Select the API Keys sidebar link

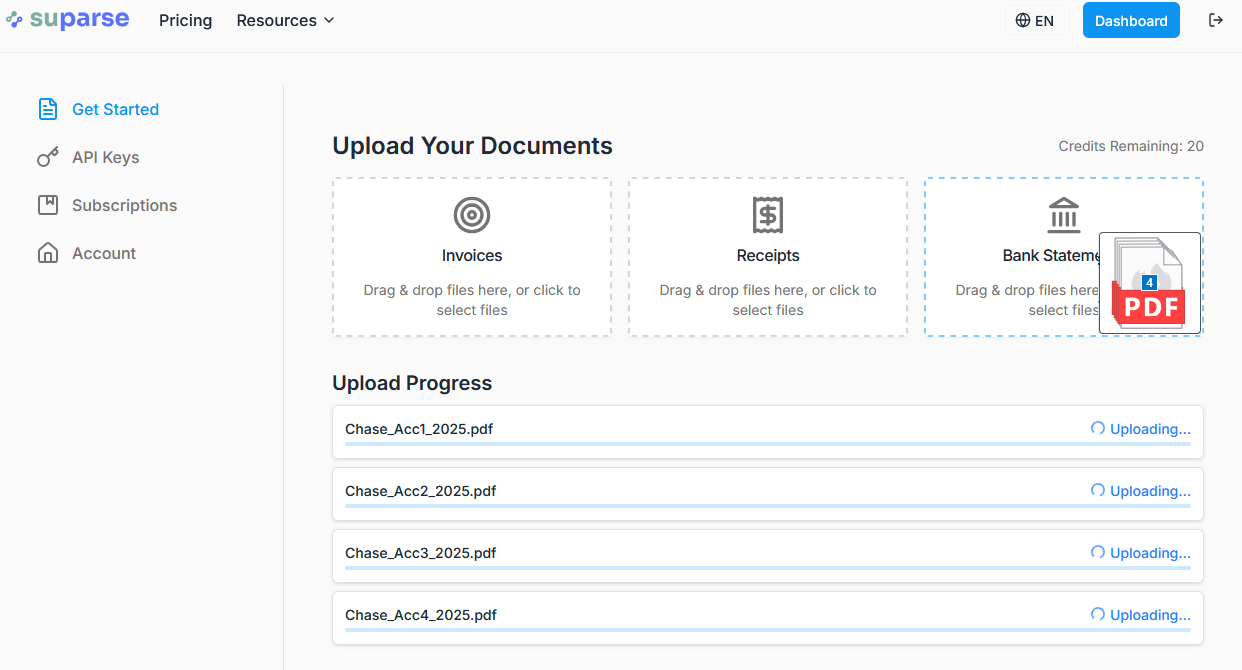pos(105,157)
